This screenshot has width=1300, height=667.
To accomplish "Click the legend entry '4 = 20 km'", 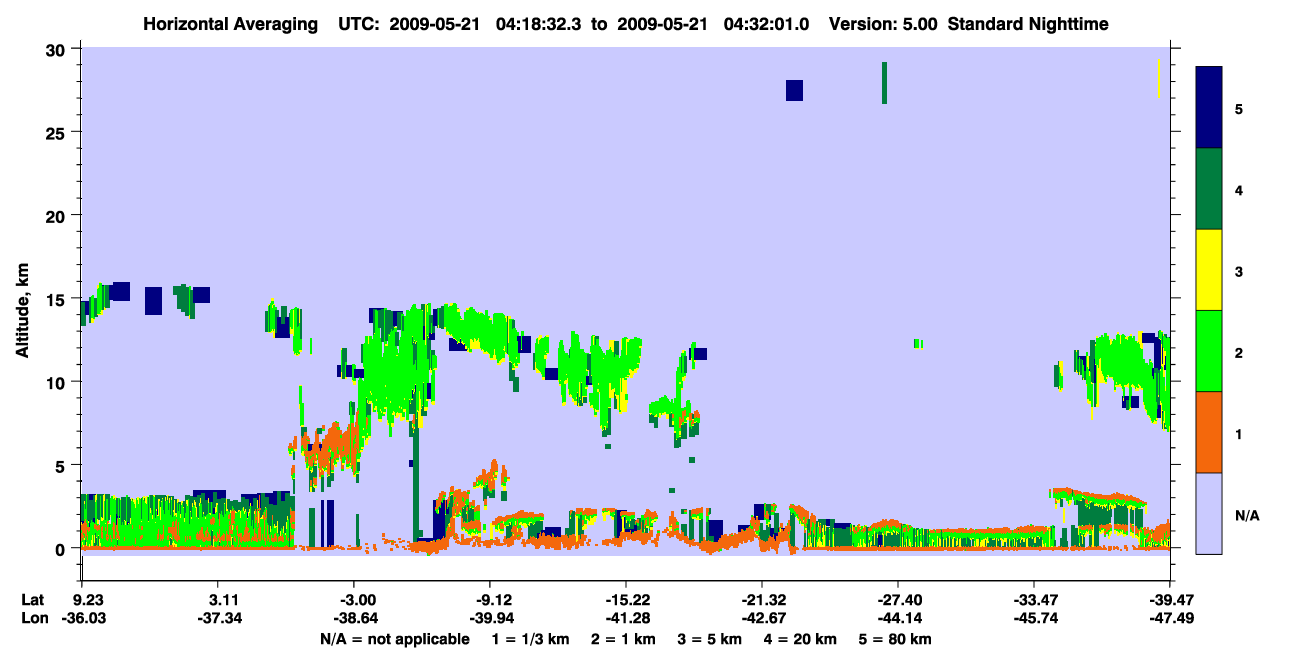I will [x=801, y=639].
